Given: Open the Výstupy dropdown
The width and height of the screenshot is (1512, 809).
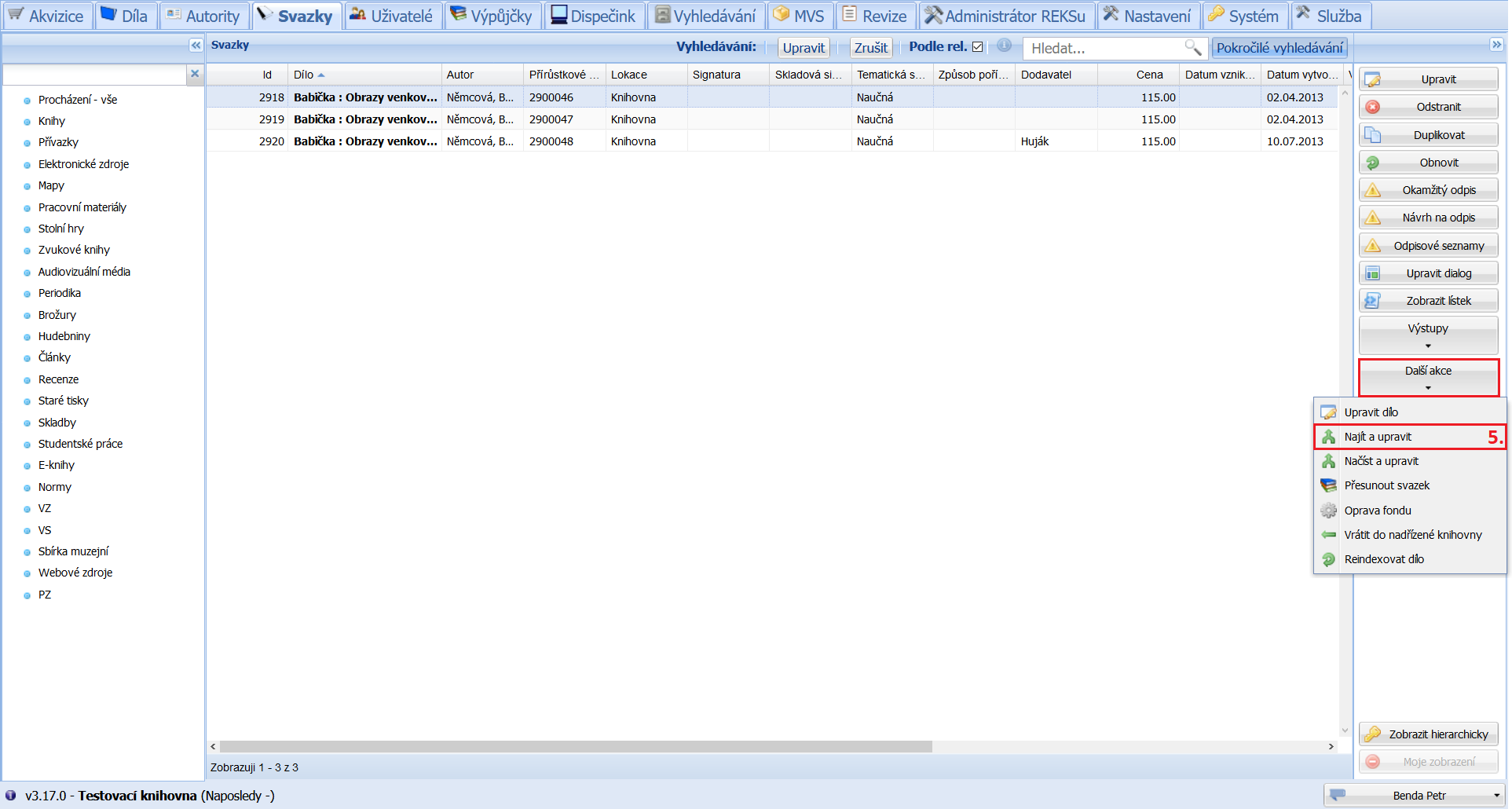Looking at the screenshot, I should (x=1429, y=335).
